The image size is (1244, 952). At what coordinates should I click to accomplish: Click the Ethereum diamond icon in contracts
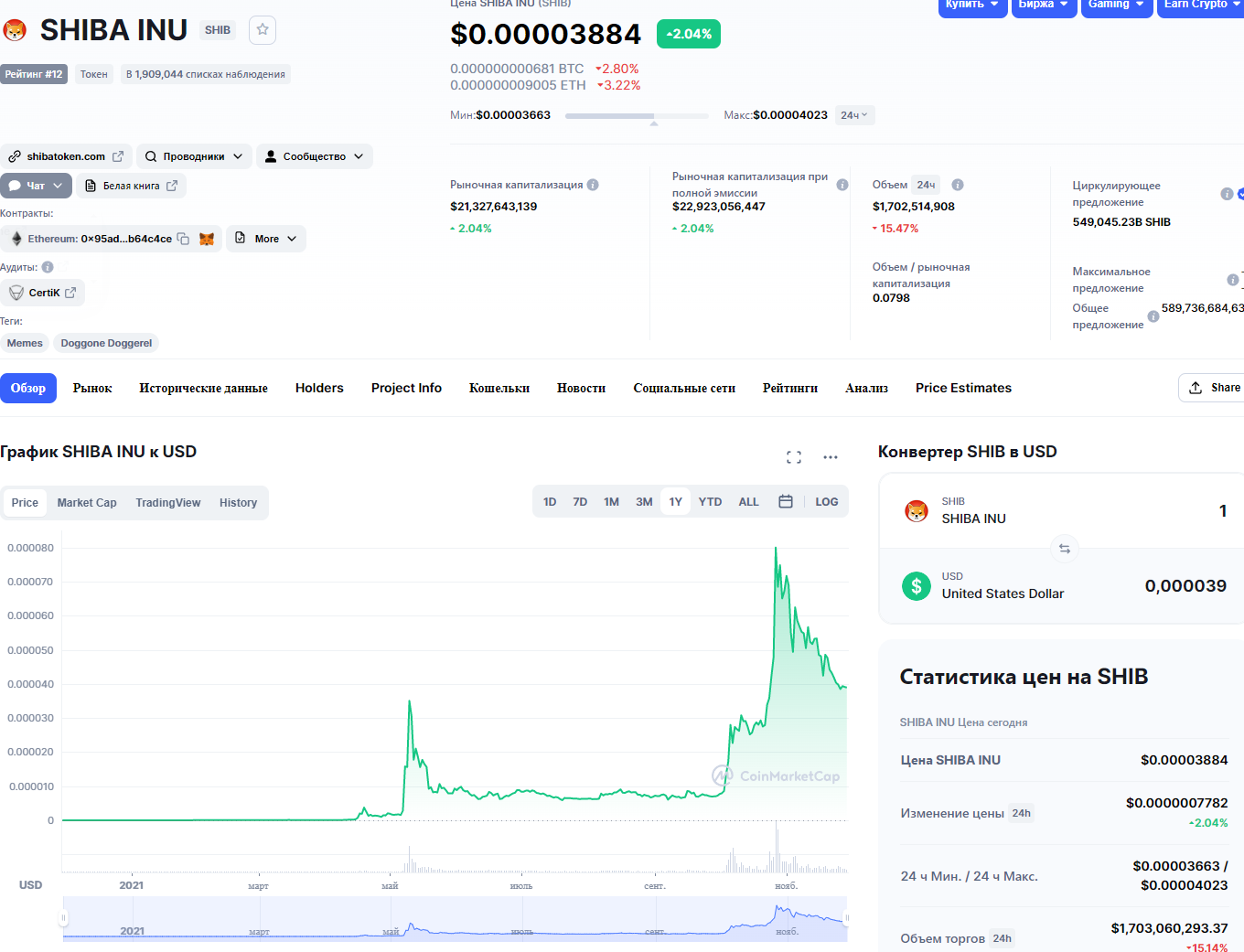16,239
